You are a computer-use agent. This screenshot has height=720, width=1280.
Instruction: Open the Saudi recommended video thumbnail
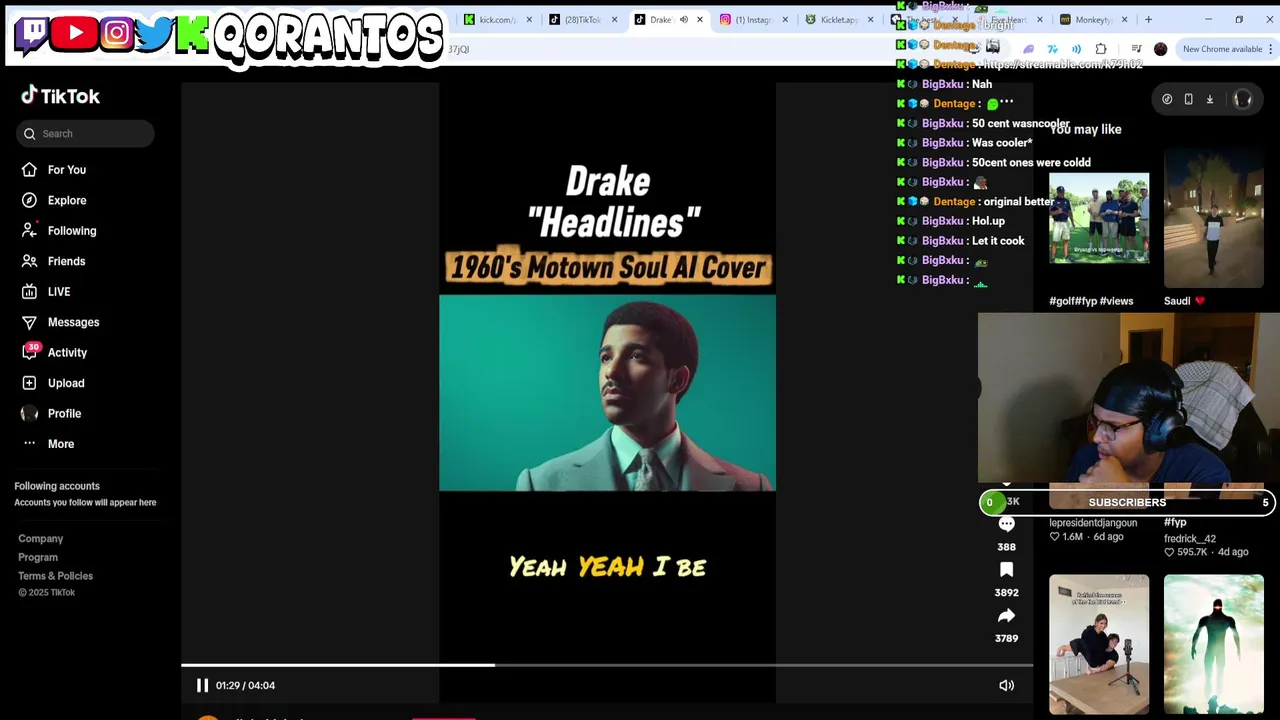[1213, 218]
